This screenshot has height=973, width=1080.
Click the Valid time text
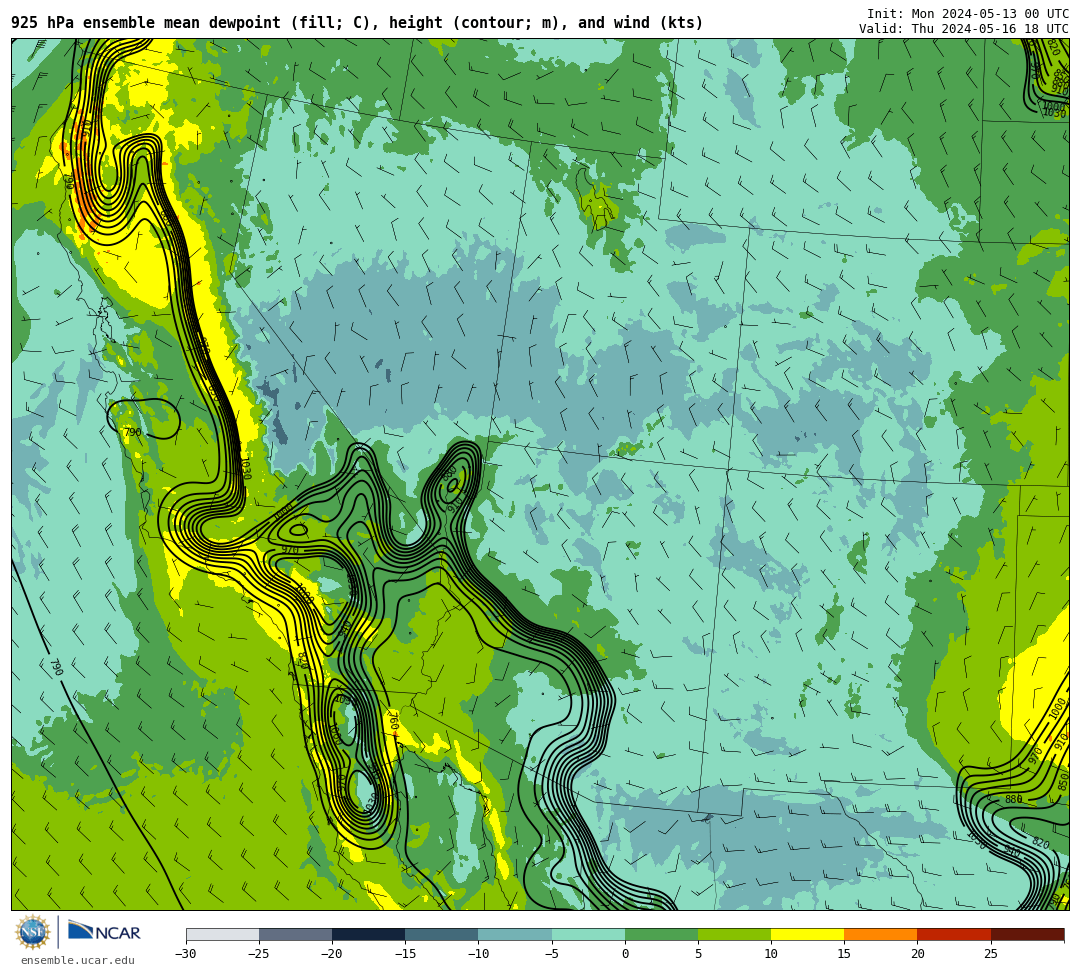(x=964, y=28)
